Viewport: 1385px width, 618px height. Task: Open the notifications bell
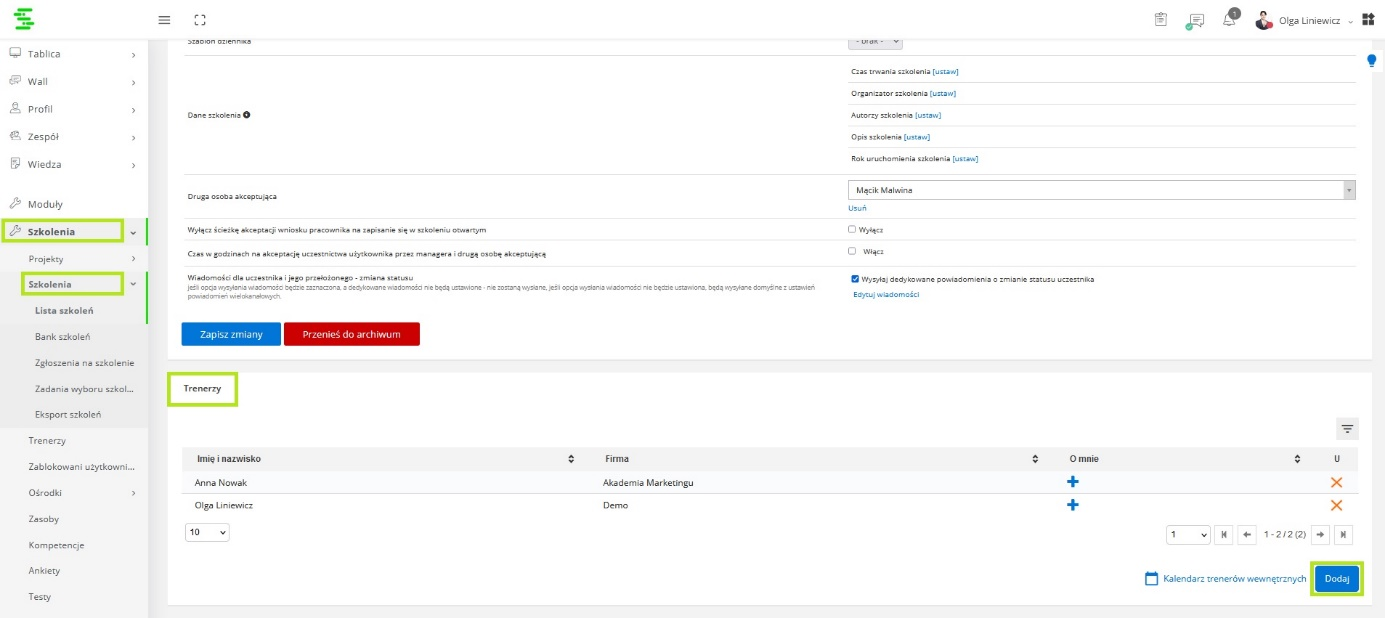click(x=1229, y=20)
